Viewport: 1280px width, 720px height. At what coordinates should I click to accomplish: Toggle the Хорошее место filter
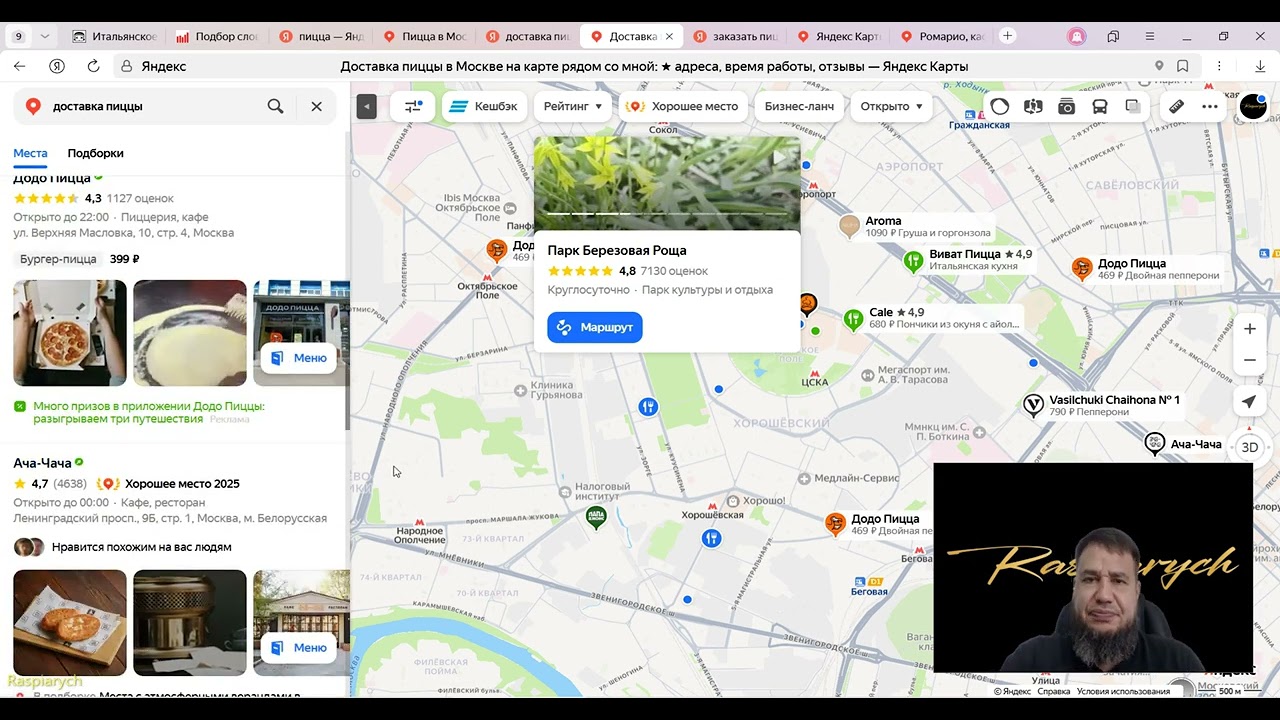683,106
